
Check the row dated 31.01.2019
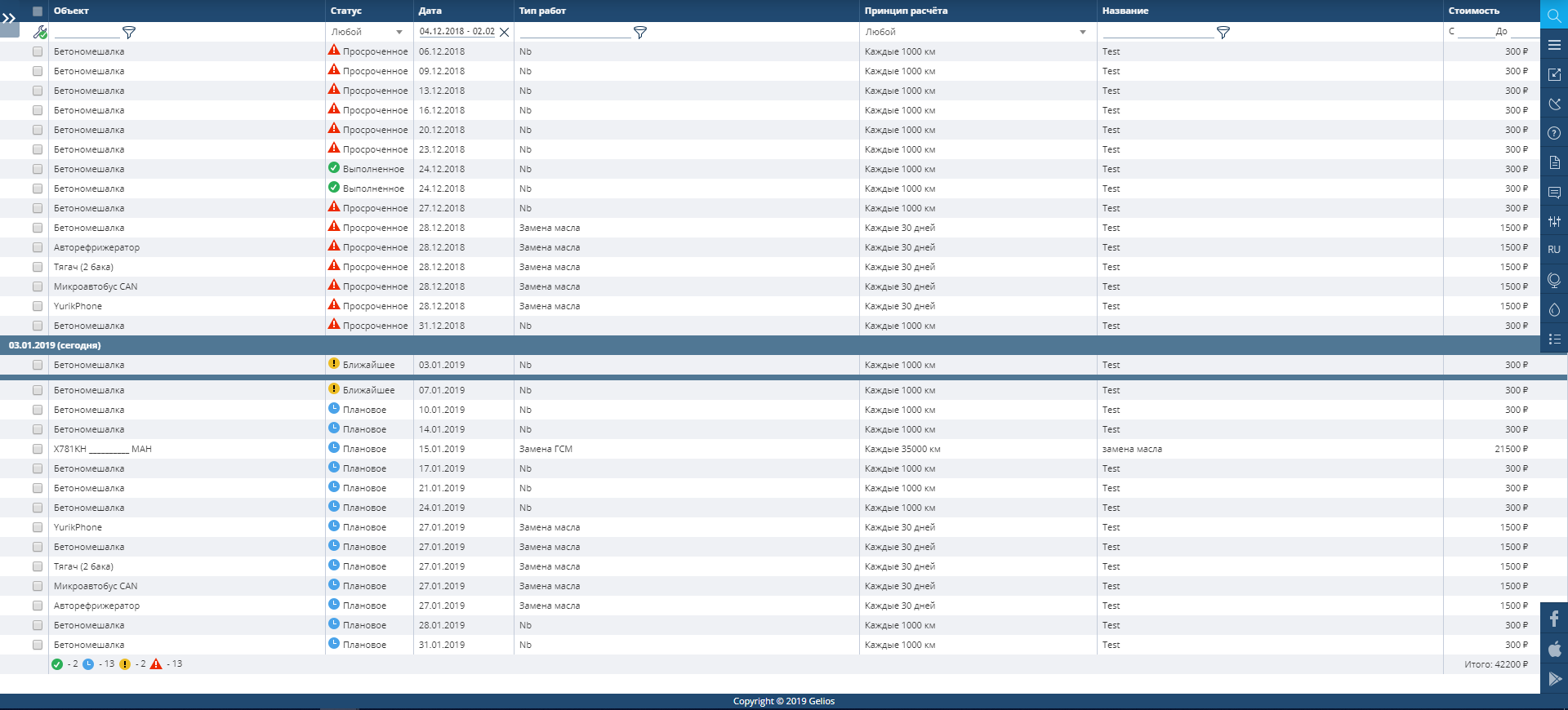pos(38,645)
